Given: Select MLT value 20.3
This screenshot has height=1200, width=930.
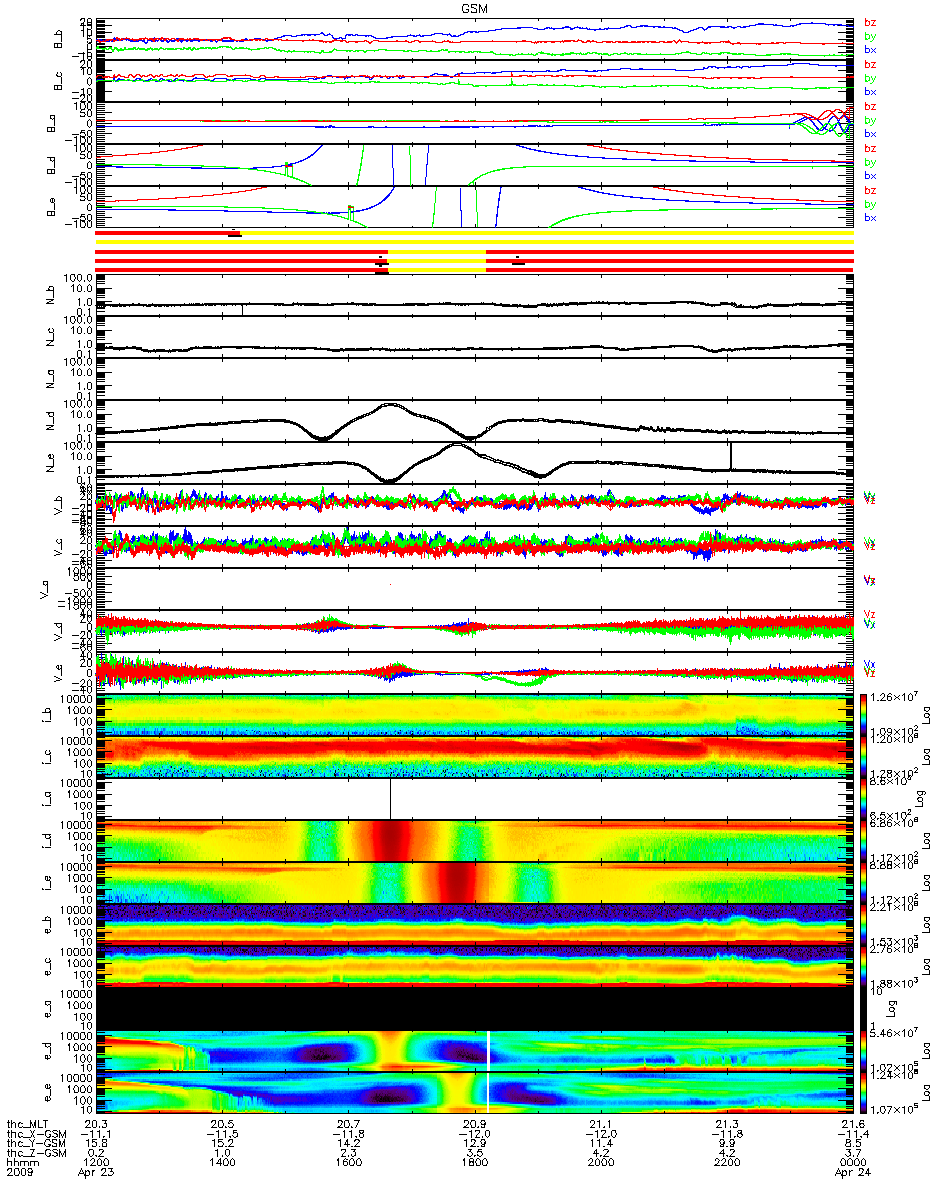Looking at the screenshot, I should pyautogui.click(x=97, y=1124).
